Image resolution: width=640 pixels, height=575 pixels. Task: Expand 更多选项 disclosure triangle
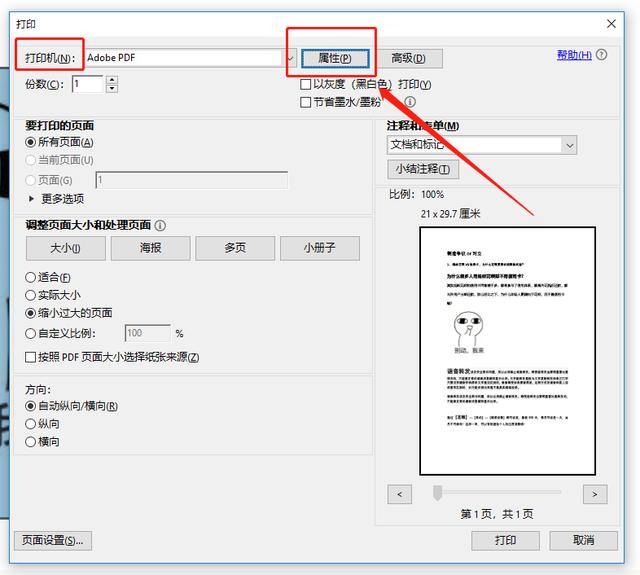point(31,199)
